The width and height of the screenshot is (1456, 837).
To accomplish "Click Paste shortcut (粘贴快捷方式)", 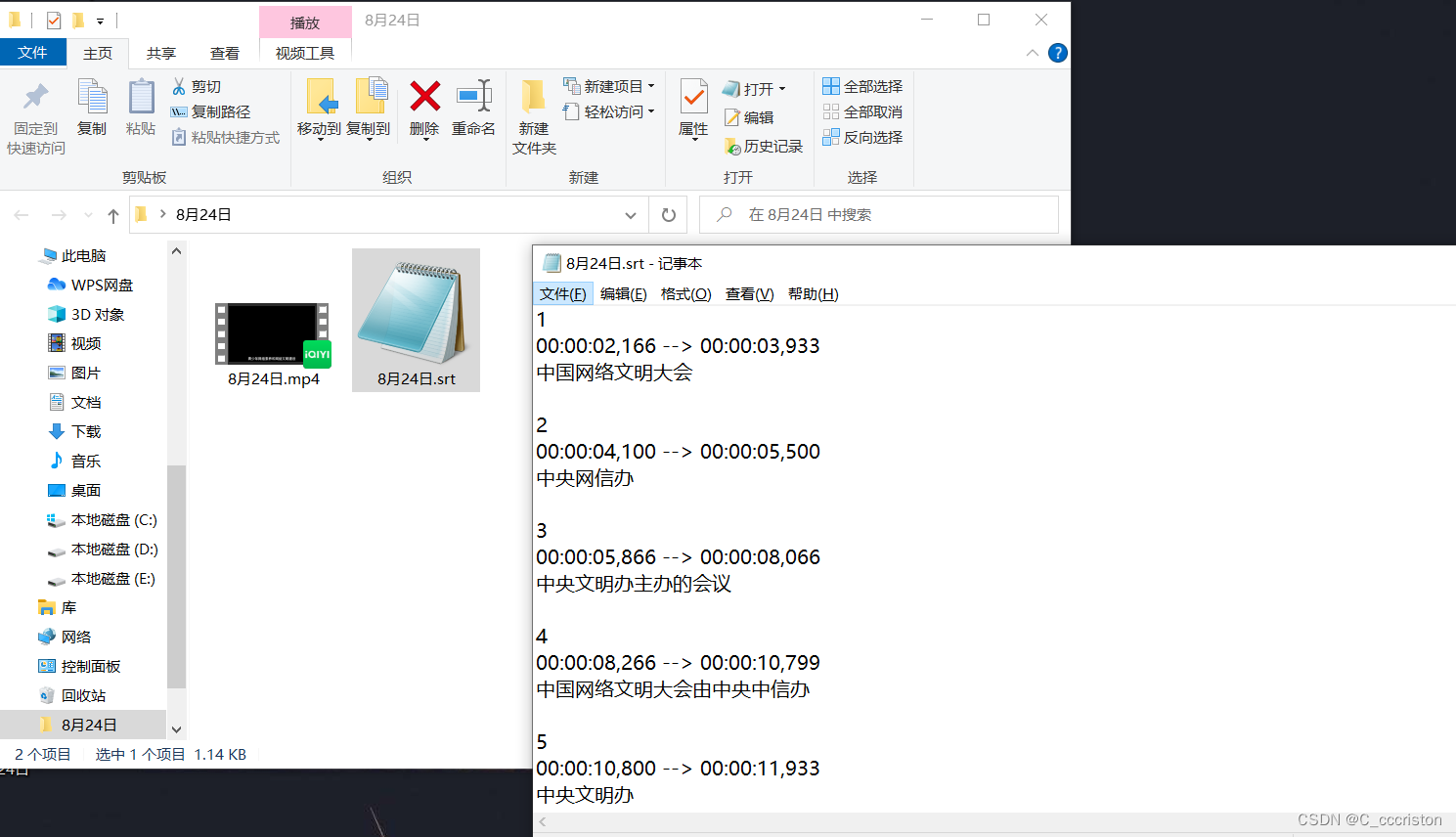I will tap(226, 137).
